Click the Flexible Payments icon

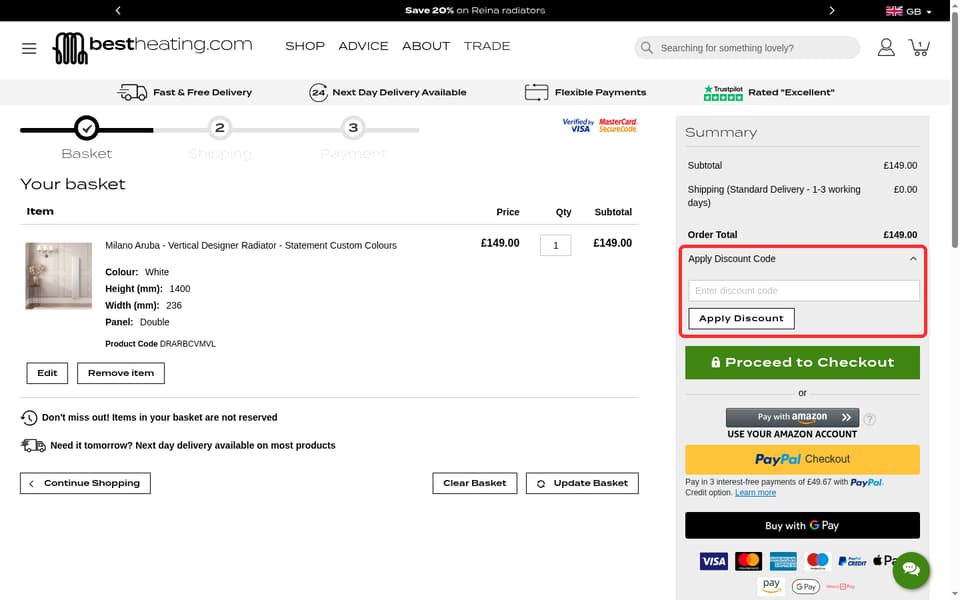point(536,92)
